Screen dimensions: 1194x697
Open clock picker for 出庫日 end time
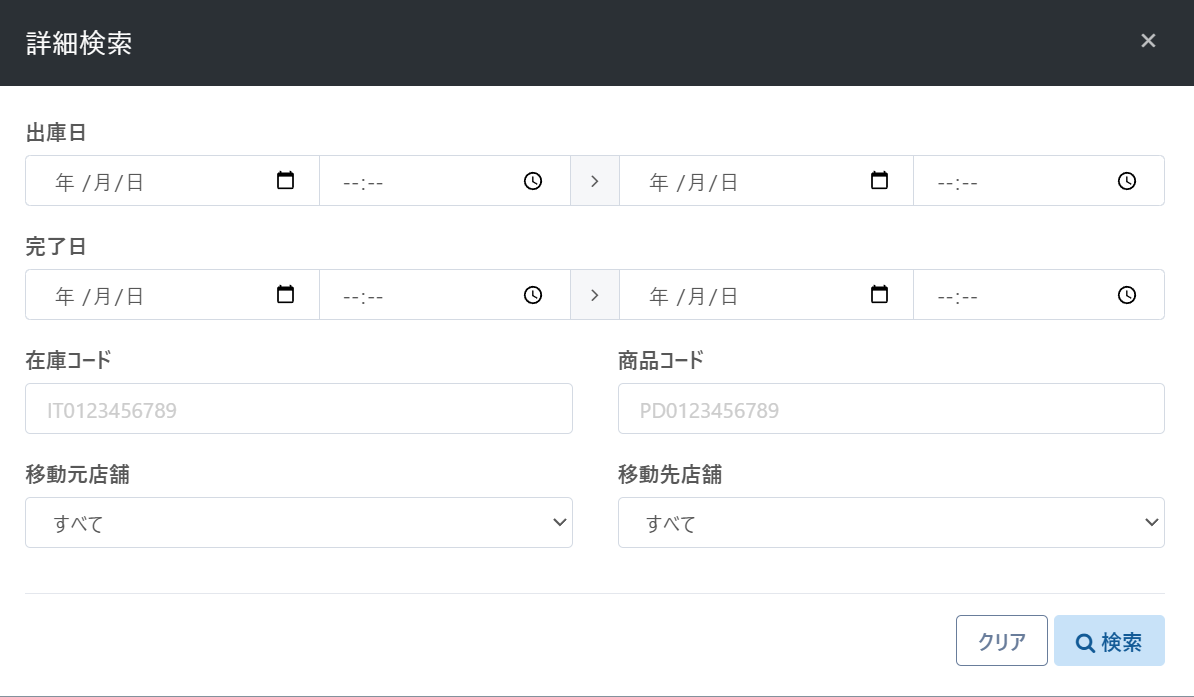(1127, 181)
